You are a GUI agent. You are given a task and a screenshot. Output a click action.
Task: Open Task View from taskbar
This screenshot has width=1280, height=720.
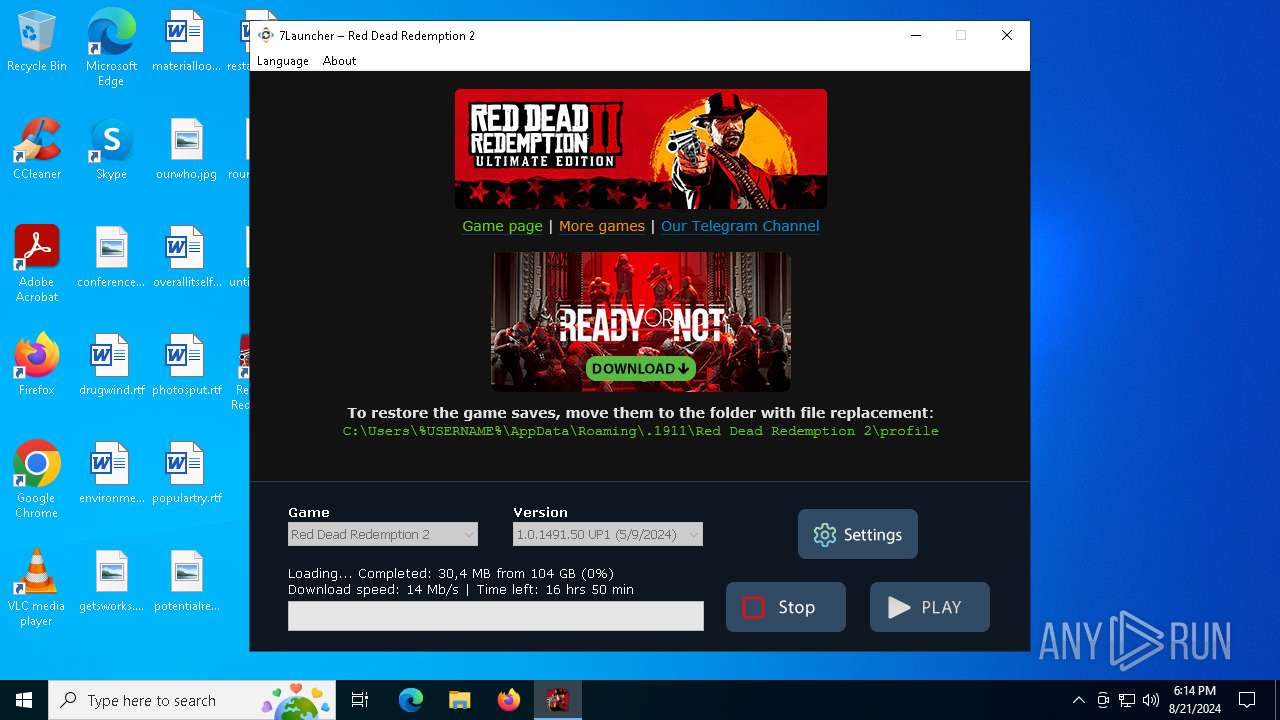click(x=361, y=700)
